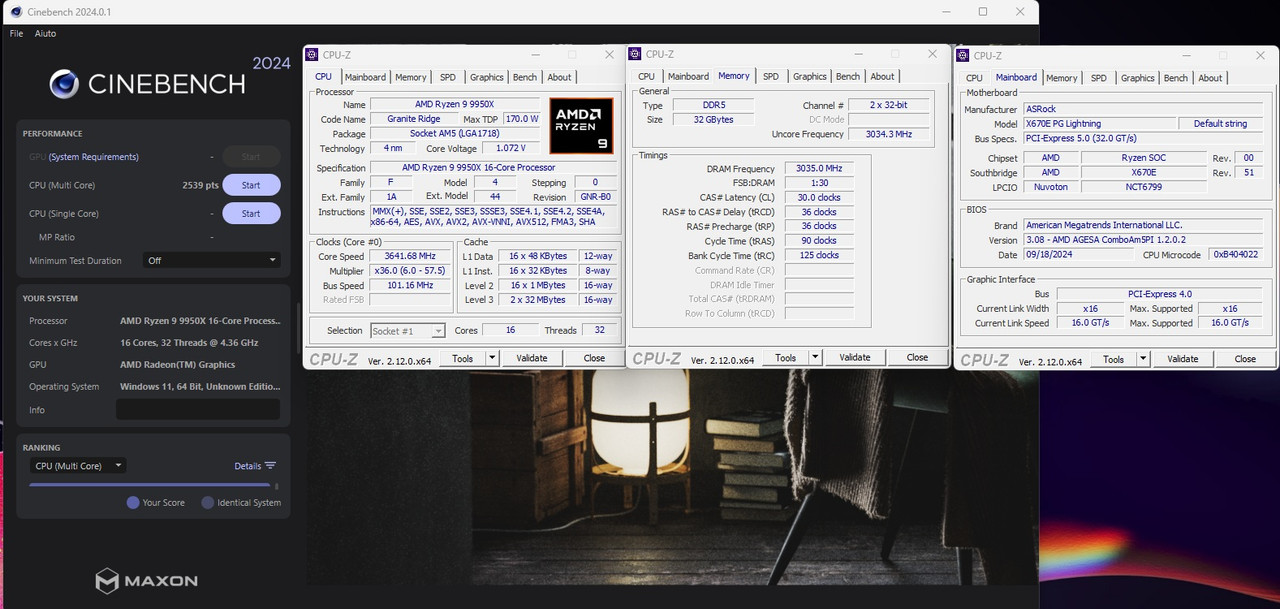Screen dimensions: 1280x609
Task: Click the CPU-Z icon of the Memory window title
Action: [x=635, y=54]
